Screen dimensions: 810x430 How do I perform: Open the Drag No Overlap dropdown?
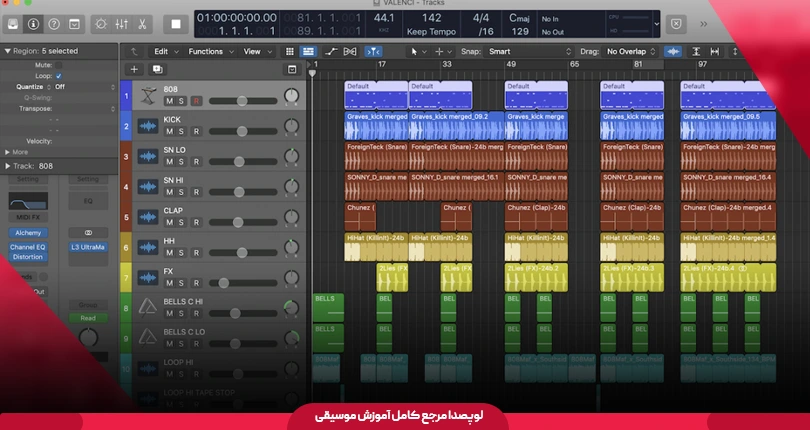click(631, 51)
